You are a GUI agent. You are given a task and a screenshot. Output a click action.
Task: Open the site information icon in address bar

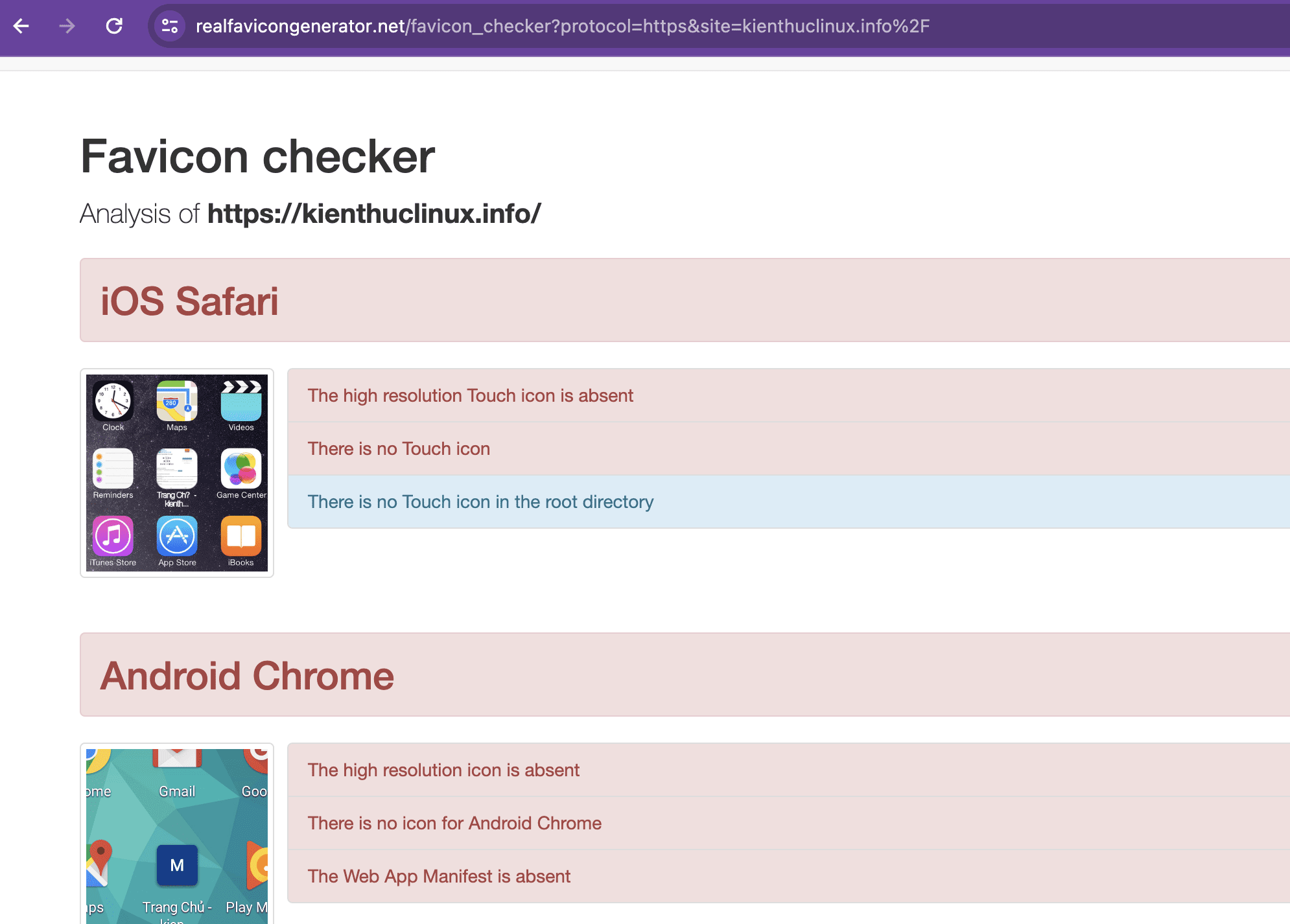(170, 26)
